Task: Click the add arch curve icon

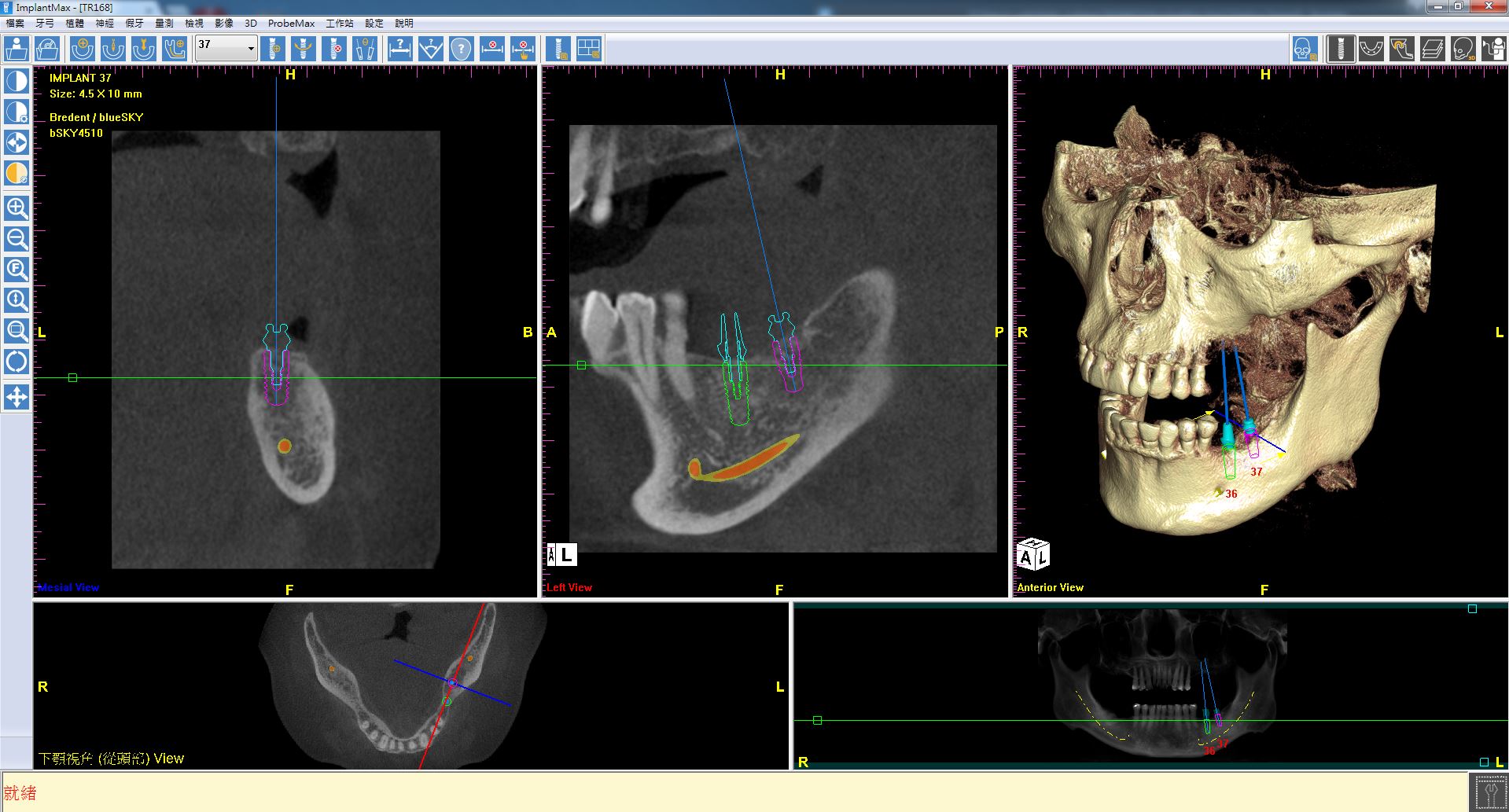Action: click(x=83, y=50)
